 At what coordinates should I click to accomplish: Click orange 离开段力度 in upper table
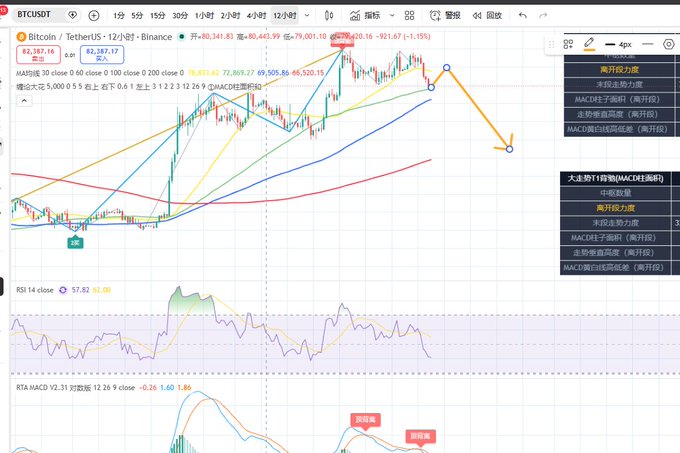click(x=619, y=70)
